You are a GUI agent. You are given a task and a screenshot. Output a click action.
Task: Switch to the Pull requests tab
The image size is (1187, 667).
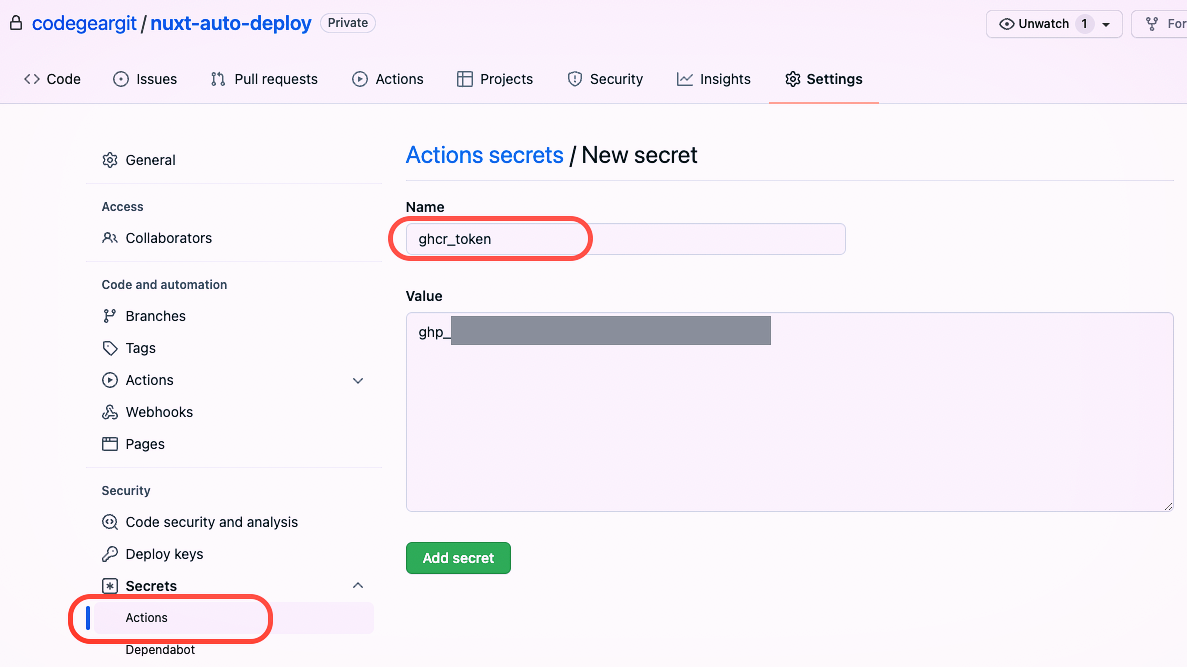(264, 79)
